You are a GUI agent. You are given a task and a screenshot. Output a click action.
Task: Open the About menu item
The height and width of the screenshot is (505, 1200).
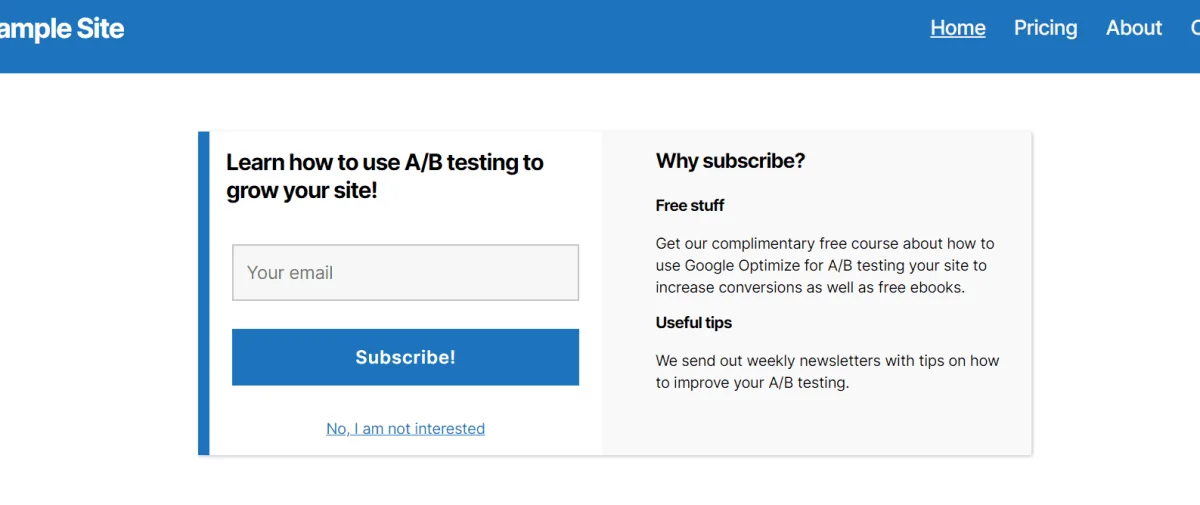coord(1134,28)
